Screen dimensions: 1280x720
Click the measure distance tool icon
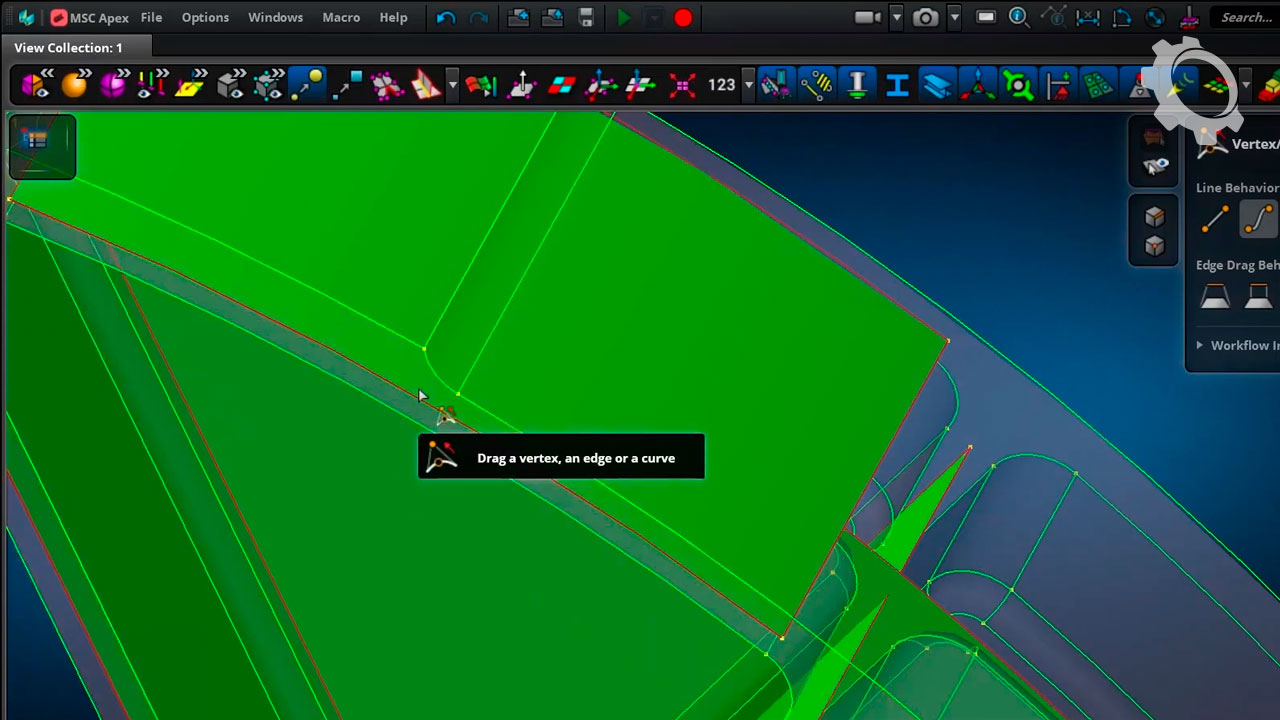pos(1087,18)
